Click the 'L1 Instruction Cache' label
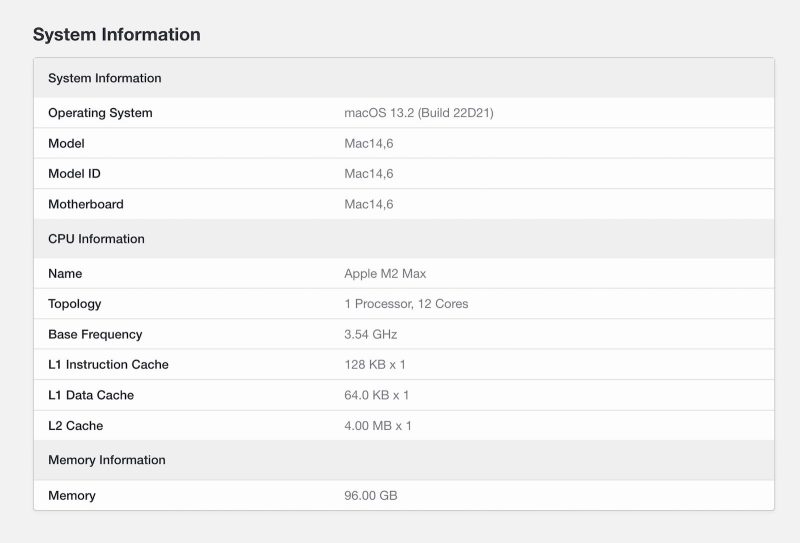Image resolution: width=800 pixels, height=543 pixels. (108, 364)
